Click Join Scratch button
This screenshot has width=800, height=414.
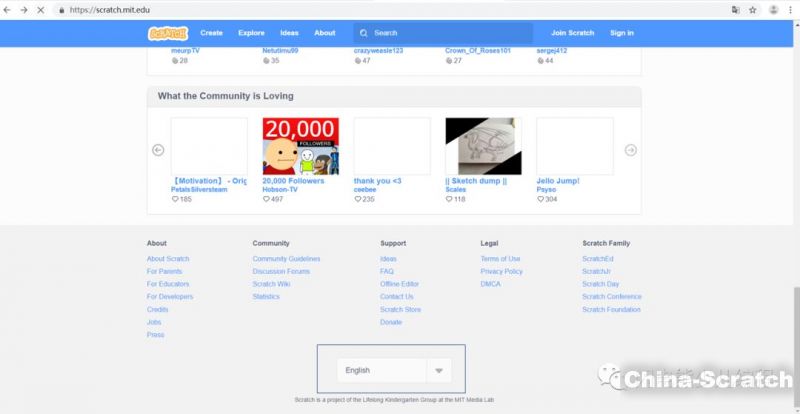(572, 33)
